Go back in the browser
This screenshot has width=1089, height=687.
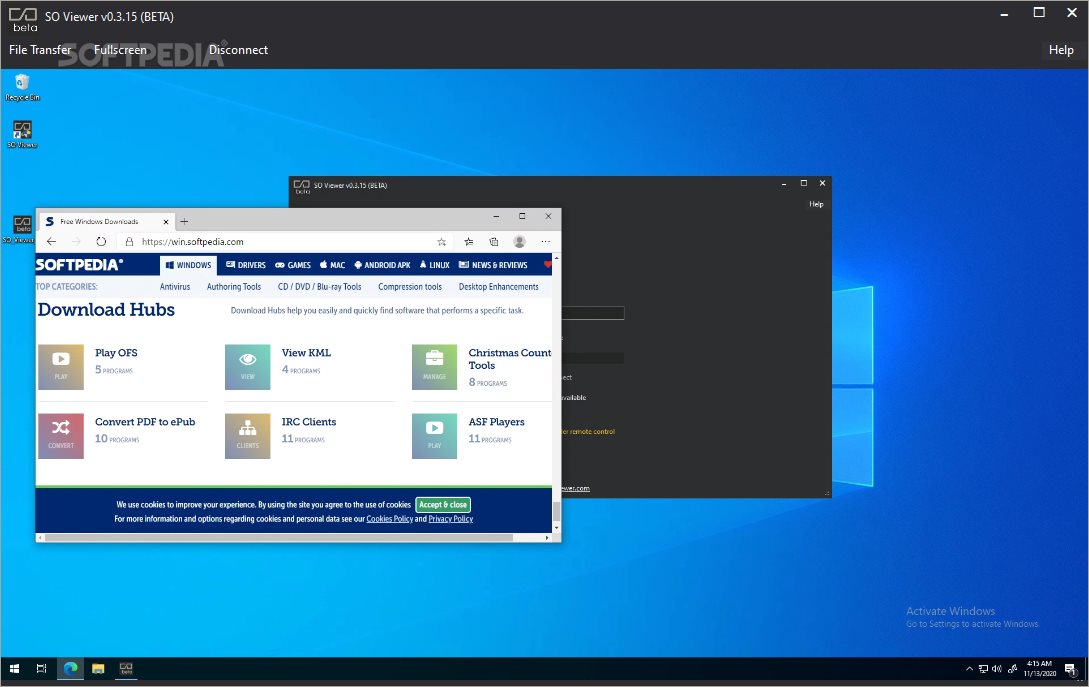pos(51,242)
